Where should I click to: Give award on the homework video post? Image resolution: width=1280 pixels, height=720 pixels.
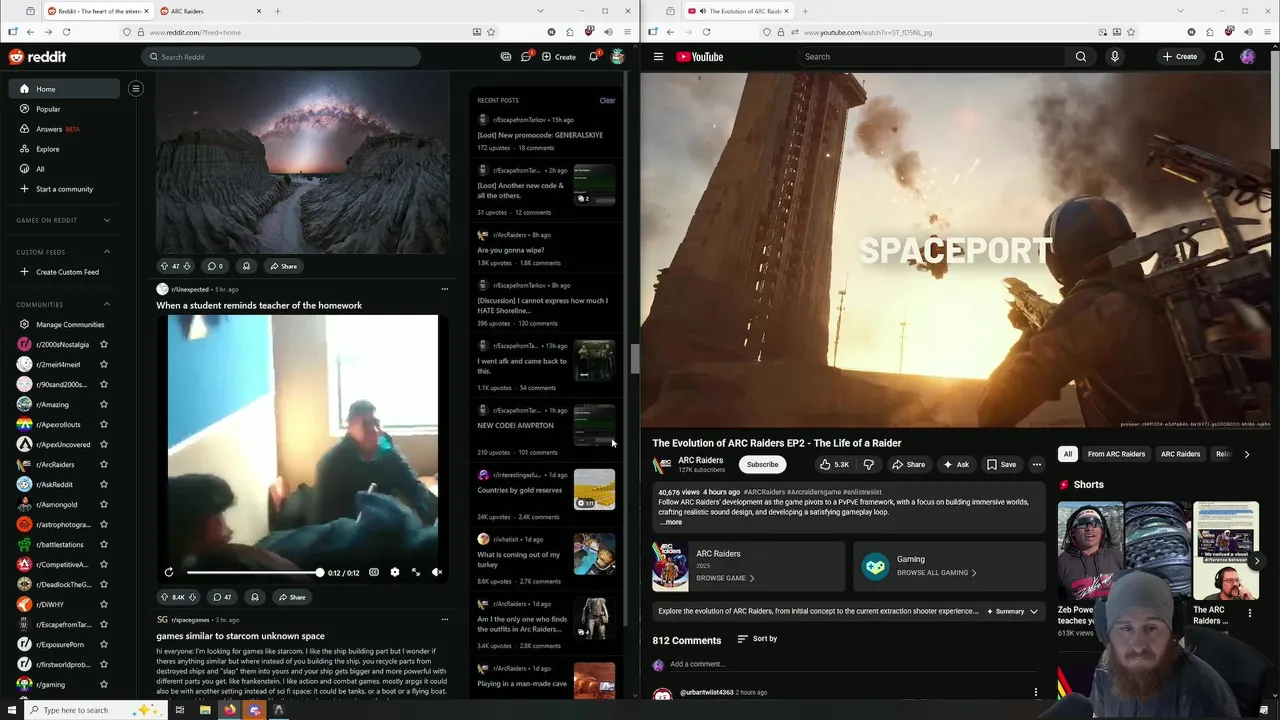(x=255, y=597)
